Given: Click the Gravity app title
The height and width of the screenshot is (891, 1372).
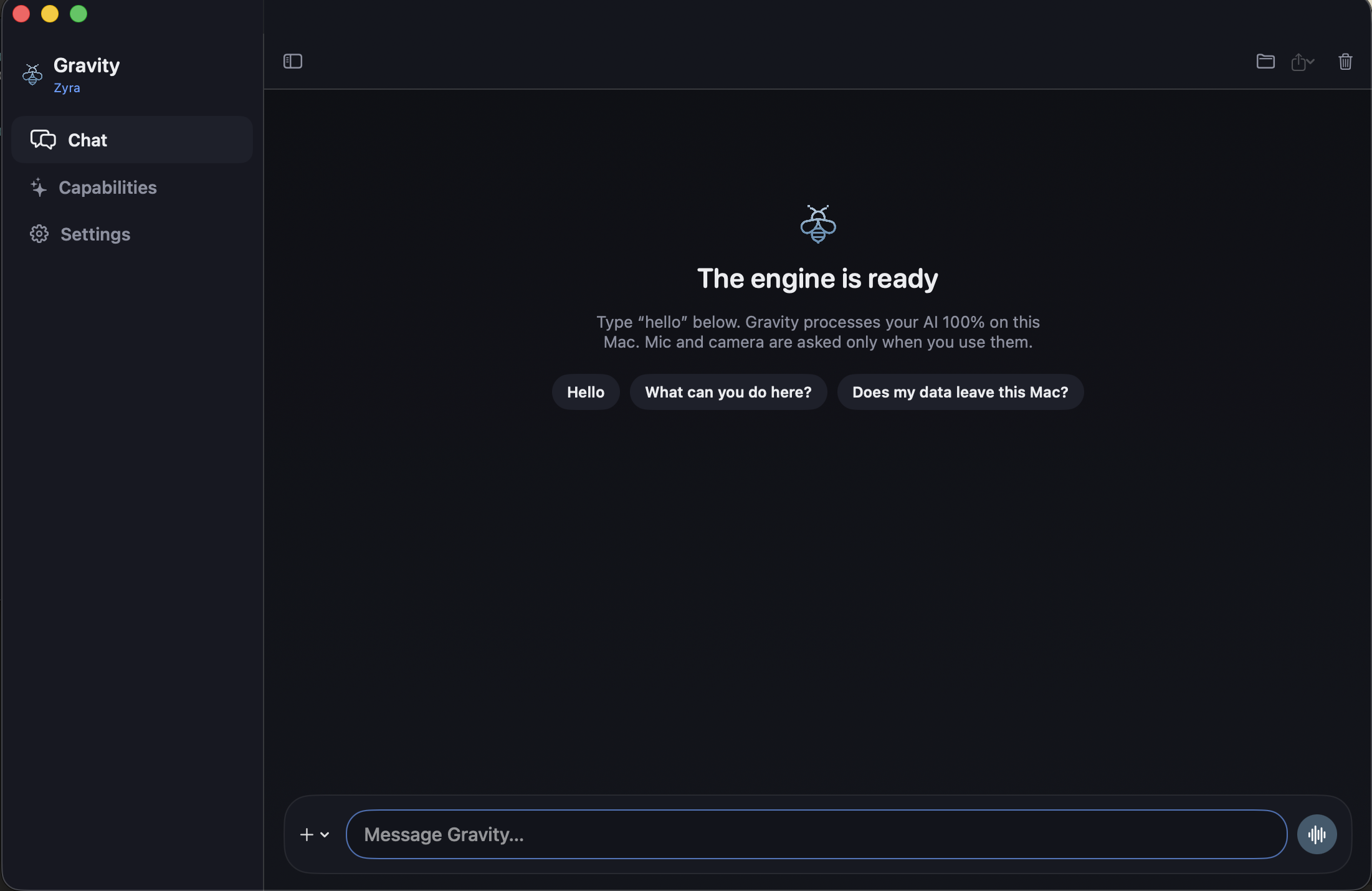Looking at the screenshot, I should pos(87,65).
